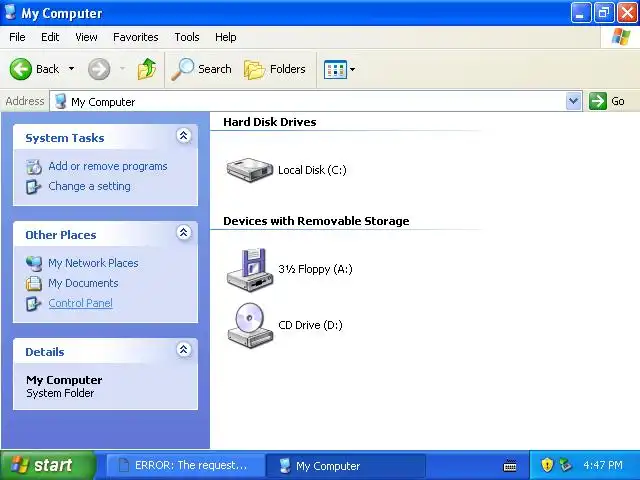This screenshot has width=640, height=480.
Task: Click the Add or remove programs icon
Action: click(34, 167)
